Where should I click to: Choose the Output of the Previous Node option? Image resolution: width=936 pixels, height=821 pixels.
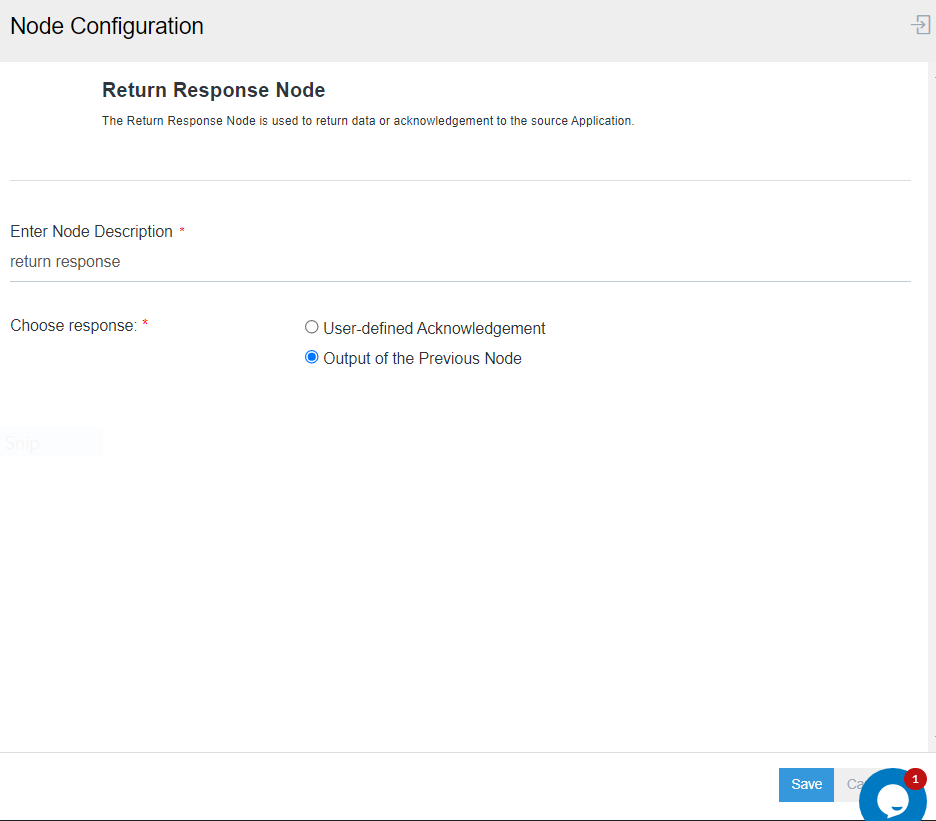(x=312, y=357)
